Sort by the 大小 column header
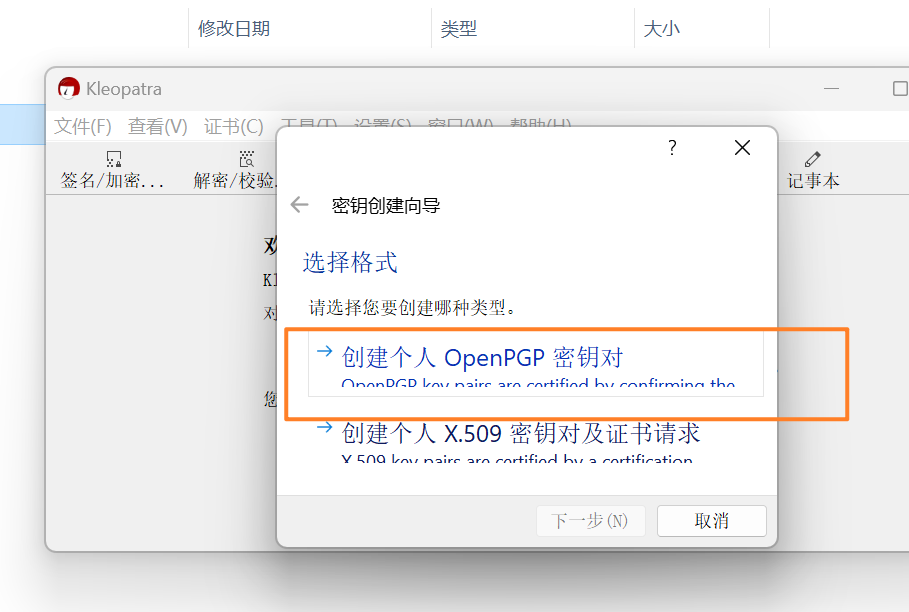This screenshot has height=612, width=909. tap(661, 29)
